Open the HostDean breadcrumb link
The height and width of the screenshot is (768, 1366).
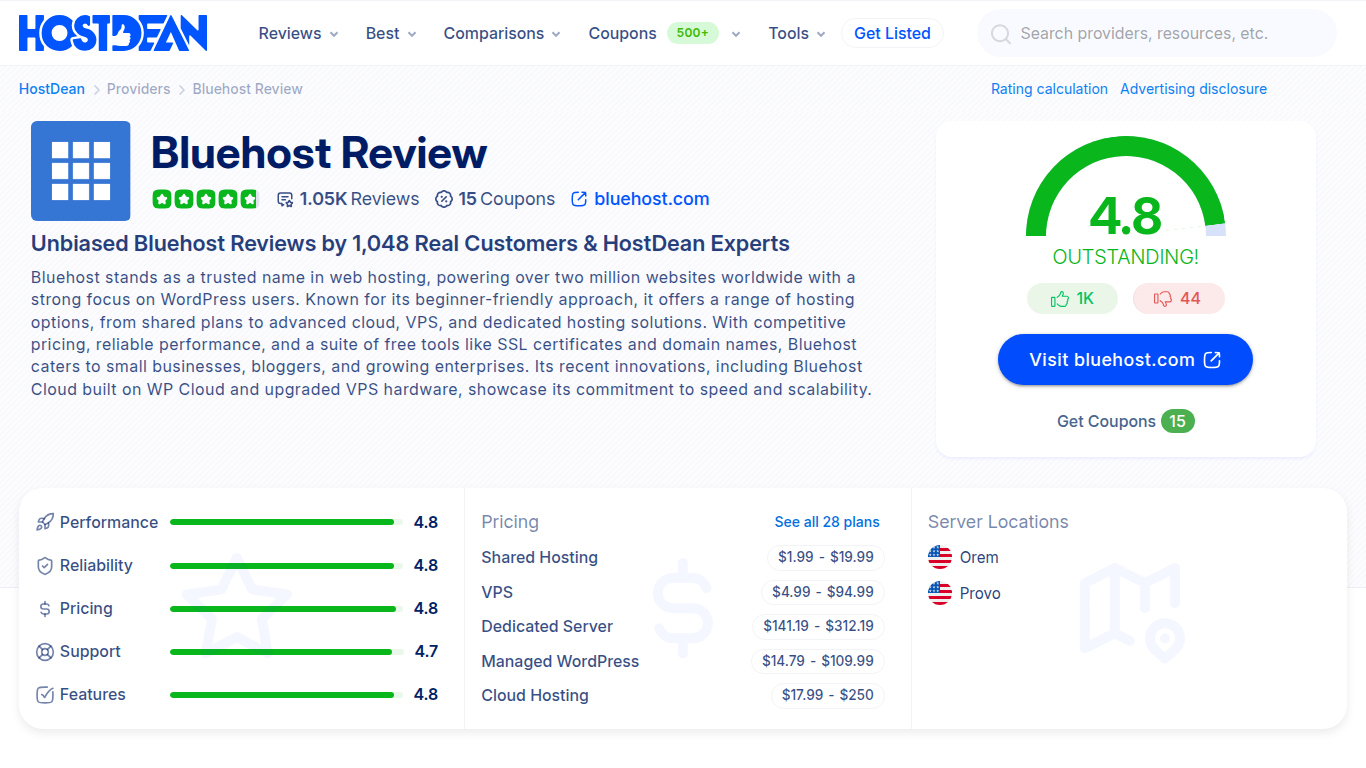(52, 89)
